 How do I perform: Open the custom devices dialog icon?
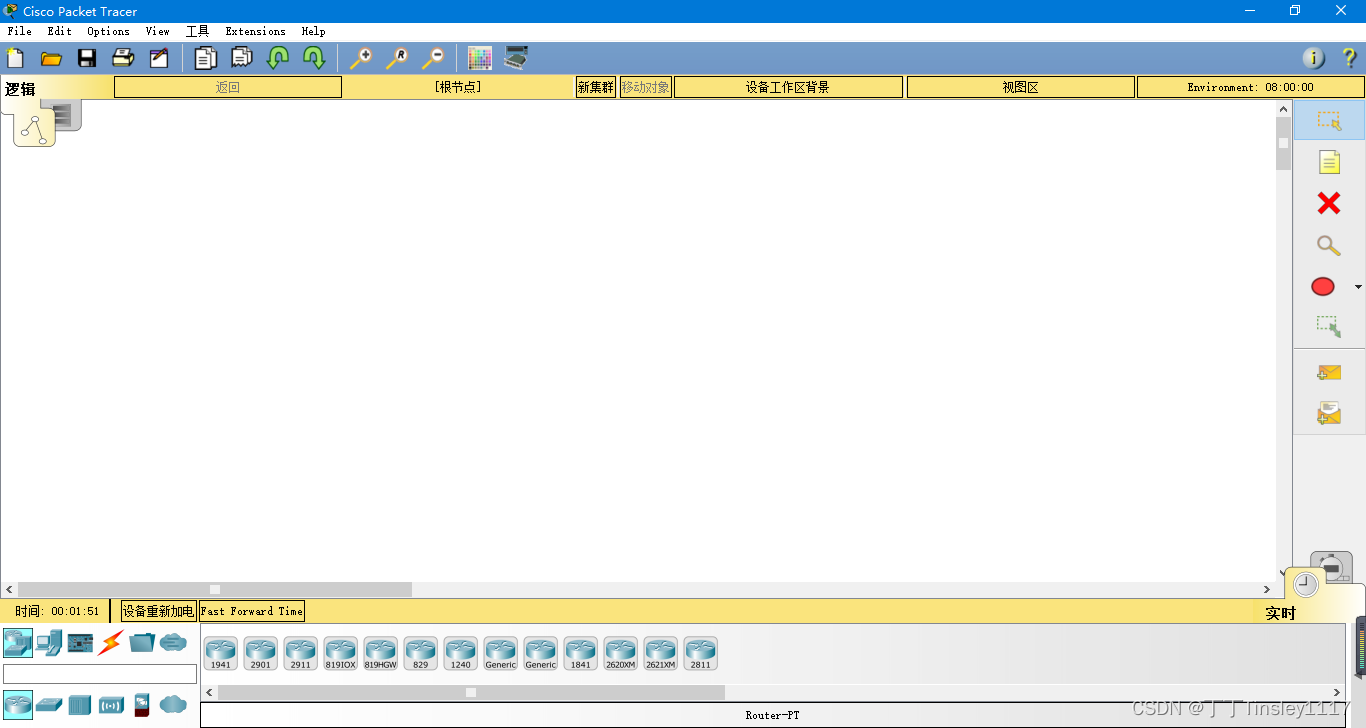click(516, 58)
